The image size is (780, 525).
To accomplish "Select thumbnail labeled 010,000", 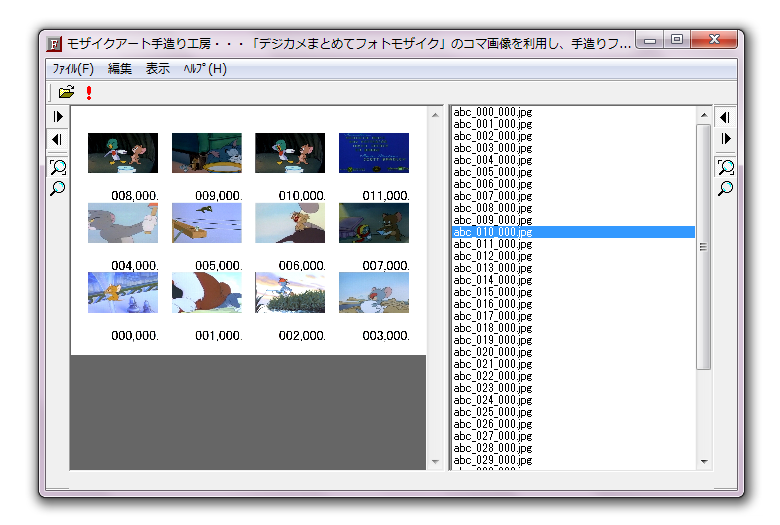I will click(x=290, y=153).
